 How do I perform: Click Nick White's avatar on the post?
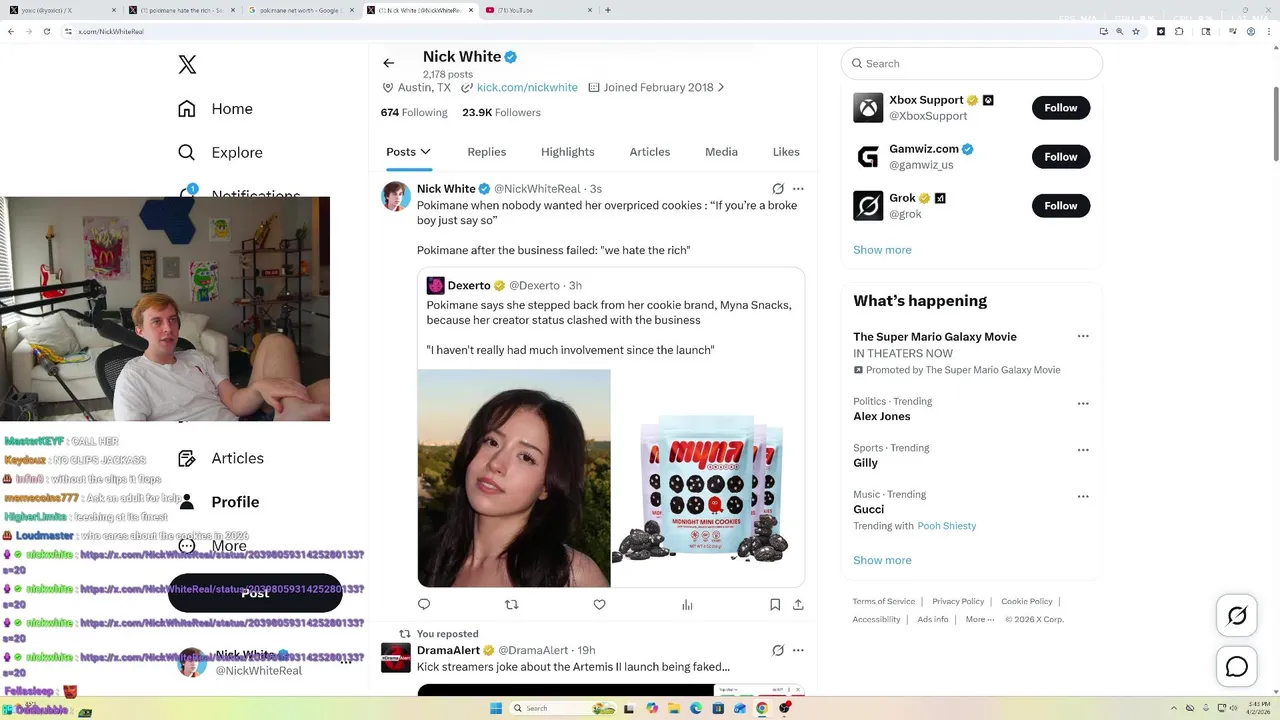tap(396, 196)
